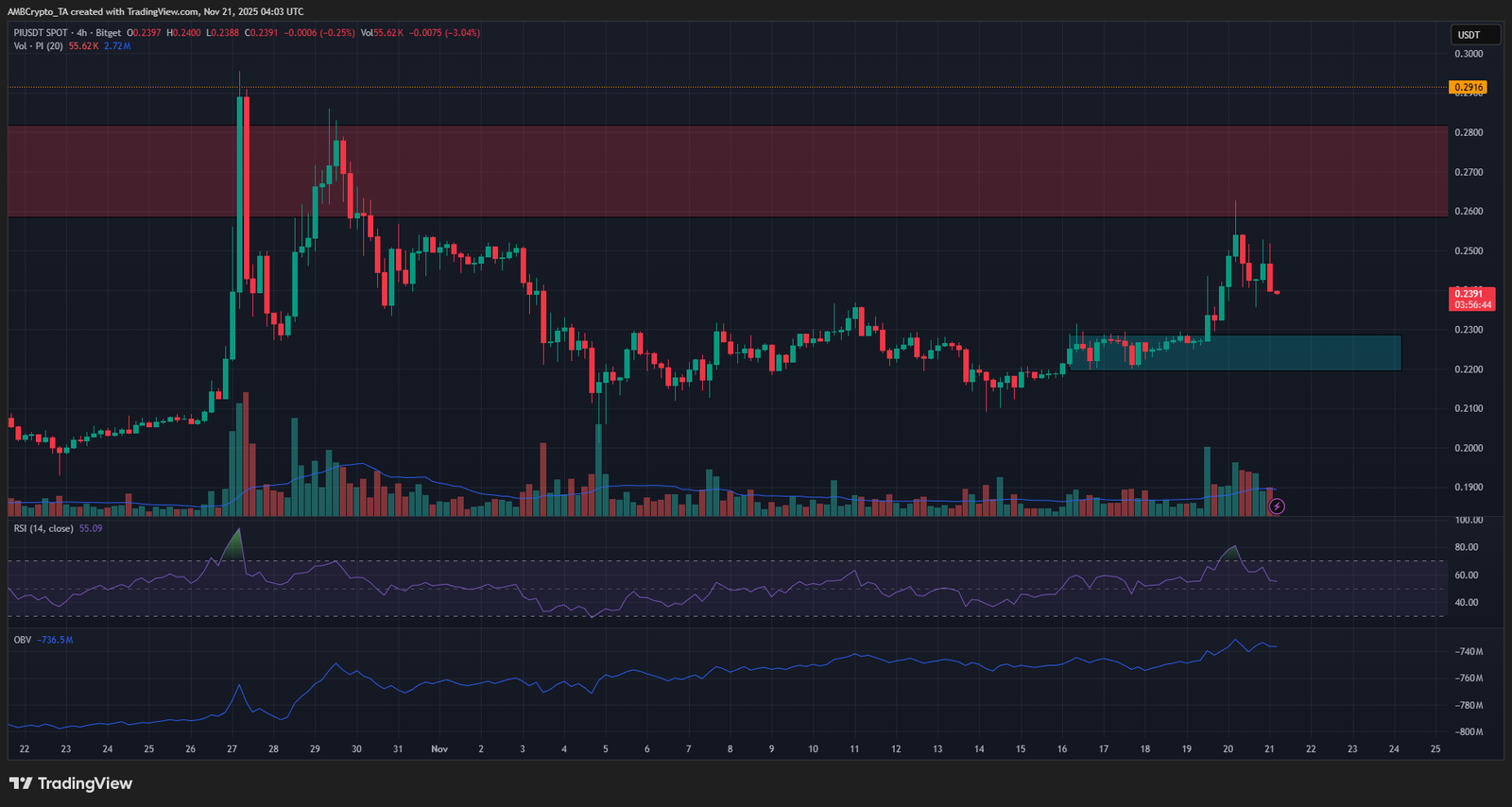Click the 0.3000 price scale label

click(x=1469, y=54)
